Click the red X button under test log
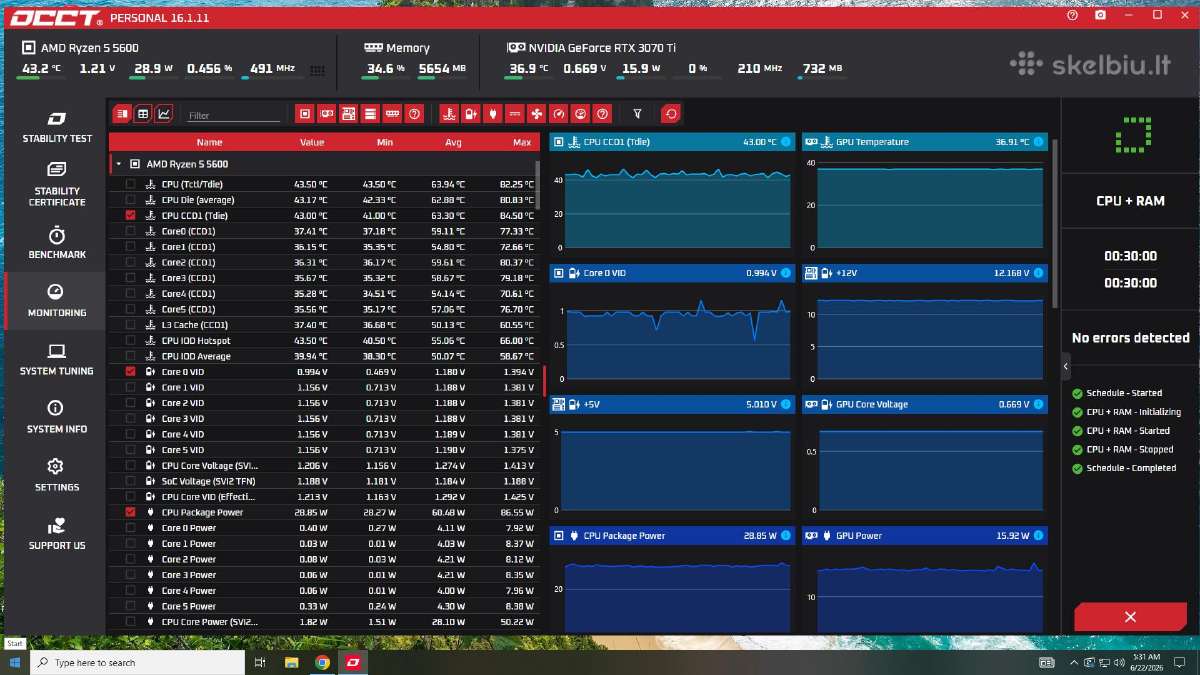Image resolution: width=1200 pixels, height=675 pixels. 1130,617
